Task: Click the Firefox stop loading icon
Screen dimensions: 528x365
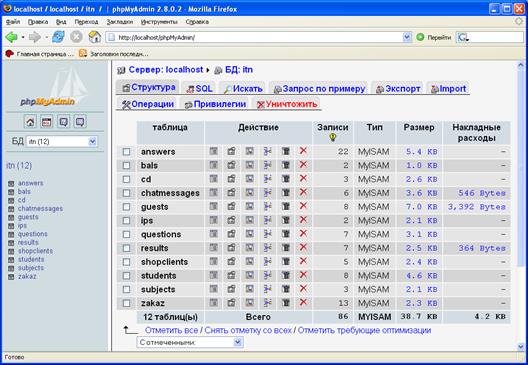Action: [76, 37]
